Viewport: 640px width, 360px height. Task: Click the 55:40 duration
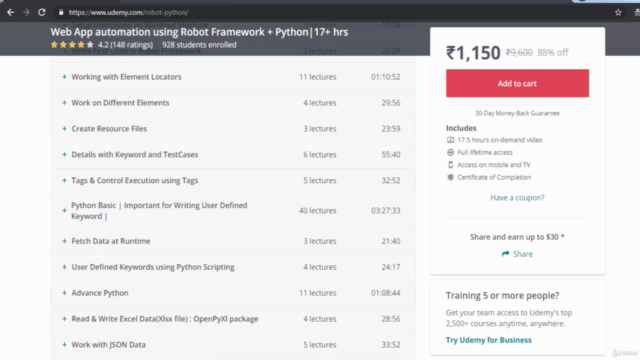(x=391, y=155)
